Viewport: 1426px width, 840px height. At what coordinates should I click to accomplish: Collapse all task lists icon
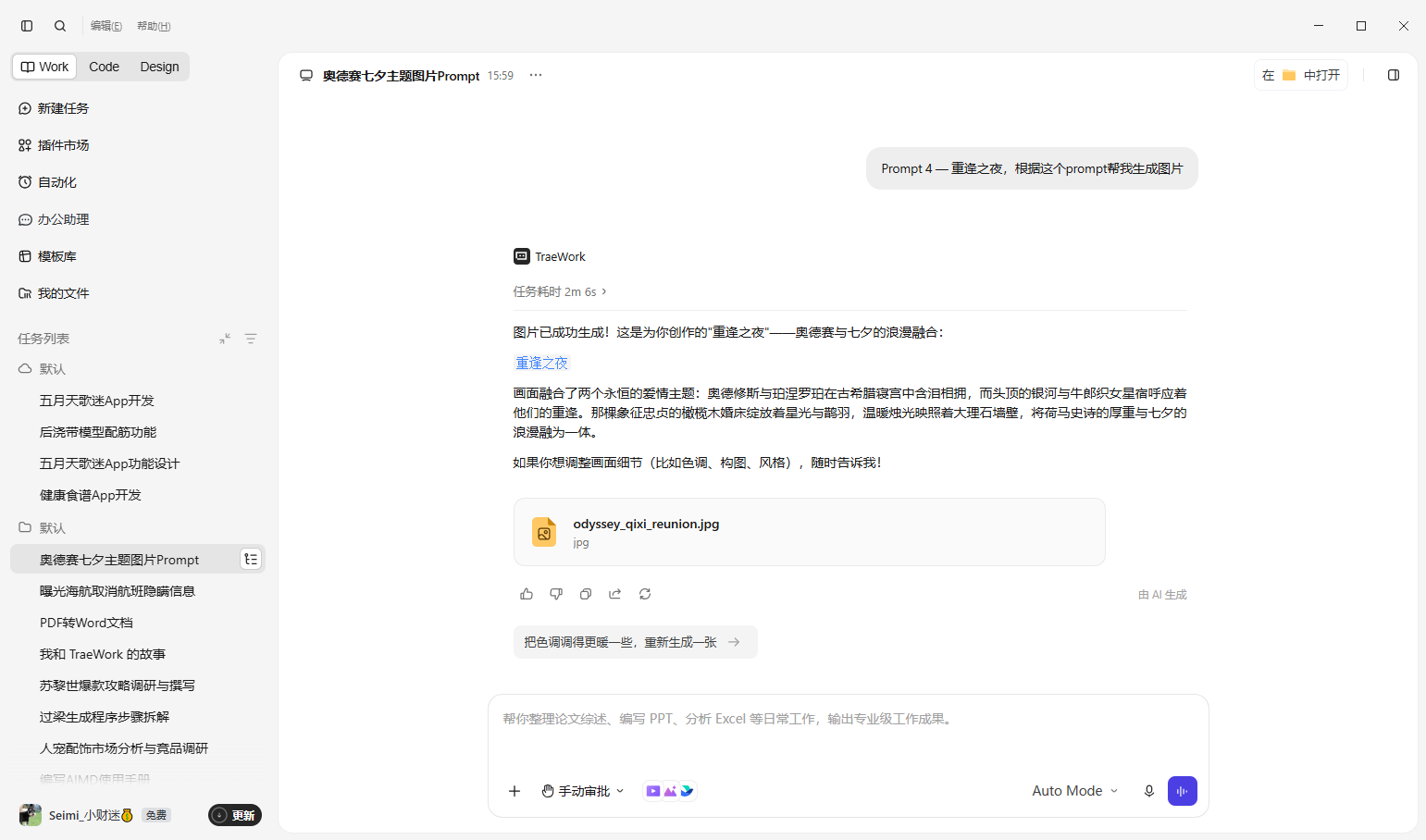pyautogui.click(x=225, y=339)
